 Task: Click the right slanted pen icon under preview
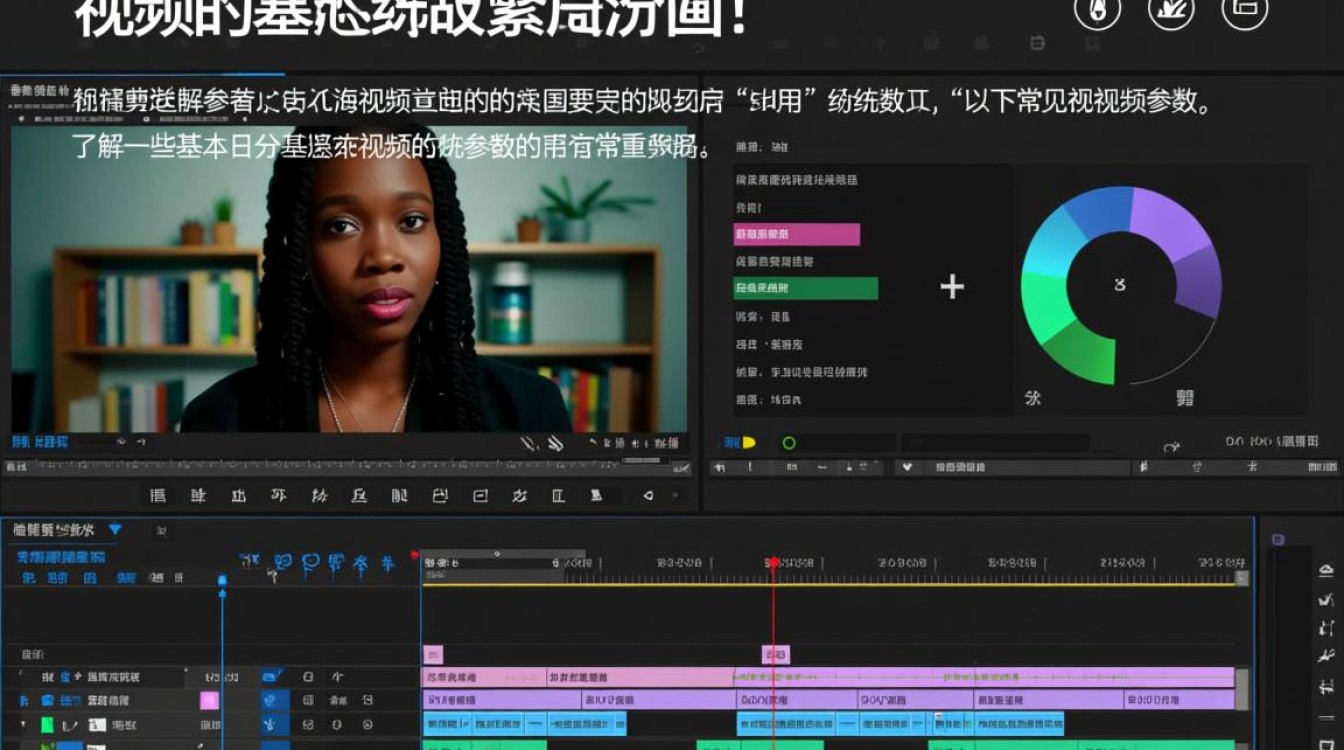[x=555, y=443]
